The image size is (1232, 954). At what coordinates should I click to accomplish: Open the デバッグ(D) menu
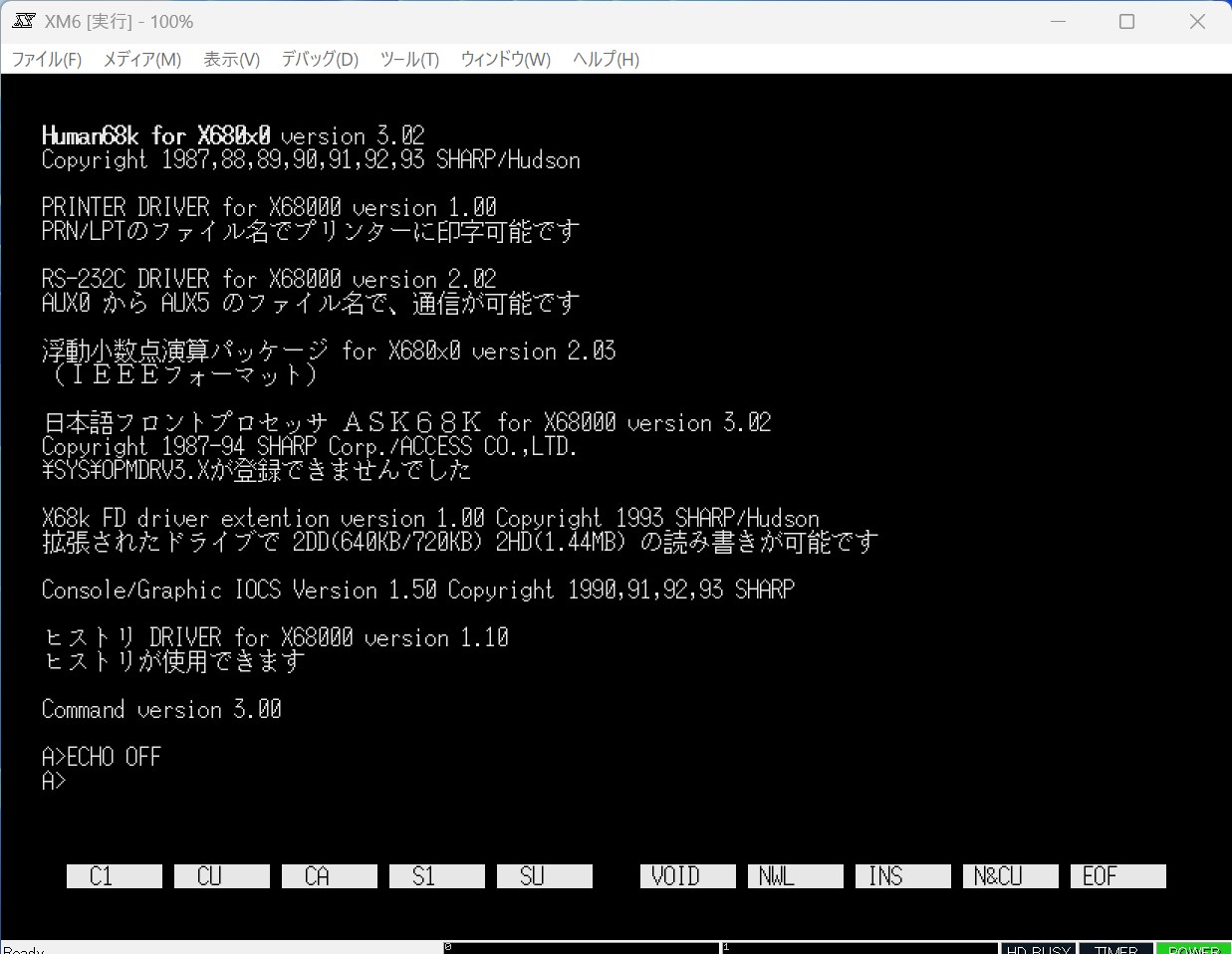[x=320, y=59]
